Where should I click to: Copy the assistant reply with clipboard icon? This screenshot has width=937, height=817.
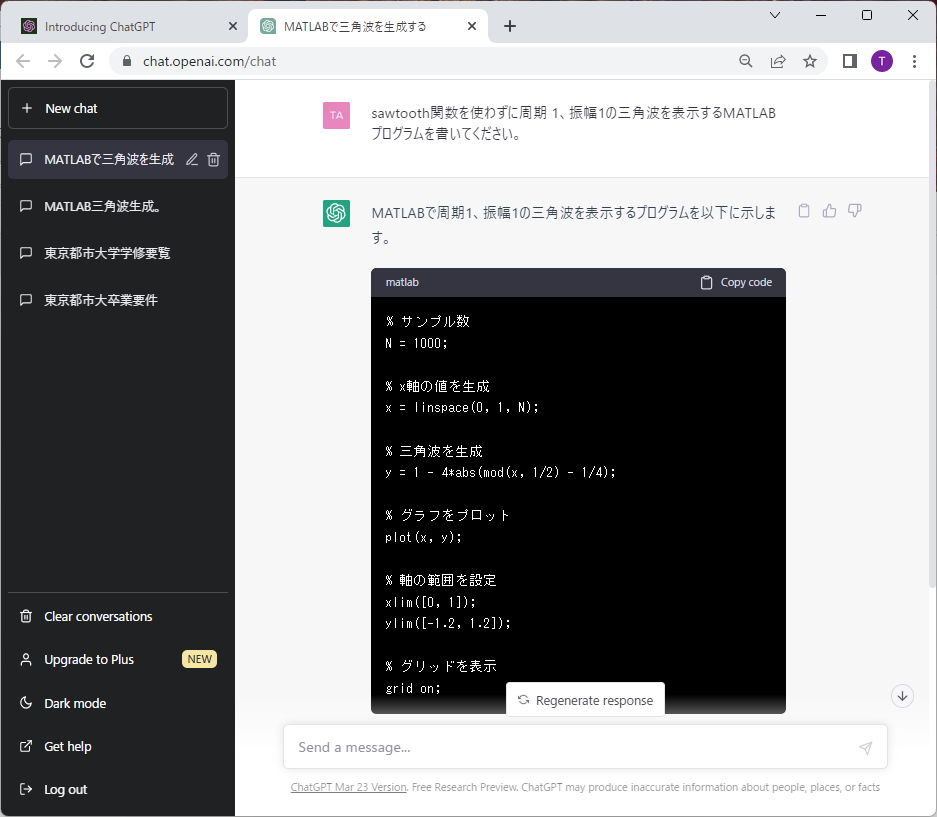coord(804,211)
